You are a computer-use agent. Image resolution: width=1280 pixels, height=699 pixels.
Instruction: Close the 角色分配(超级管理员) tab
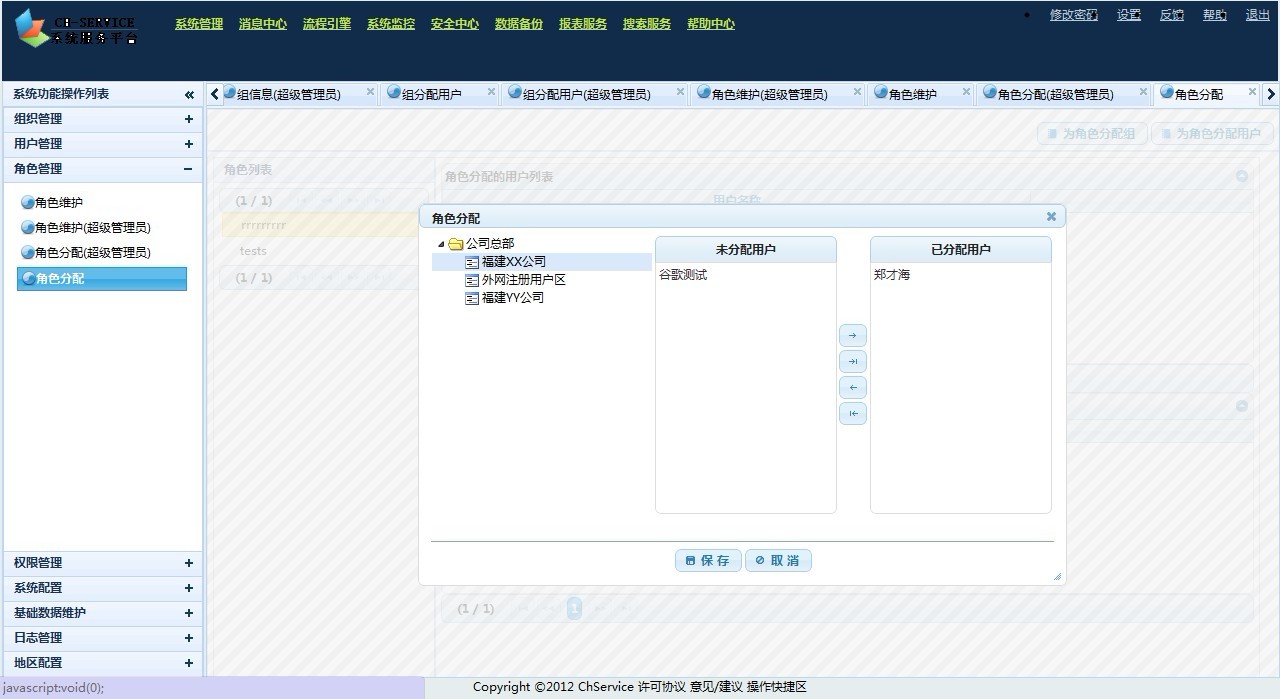(x=1142, y=92)
